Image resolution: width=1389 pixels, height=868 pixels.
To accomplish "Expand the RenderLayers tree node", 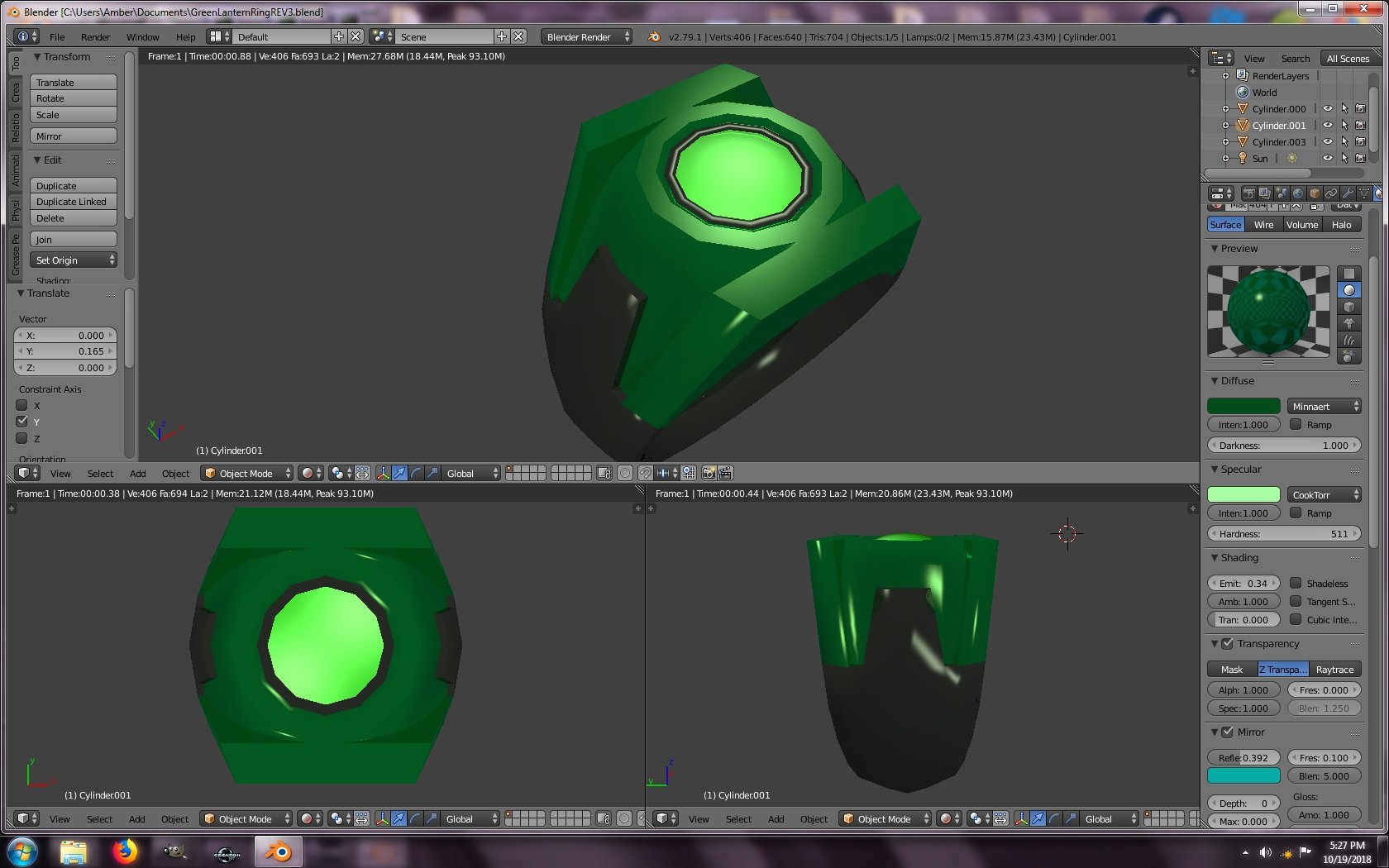I will [x=1225, y=75].
